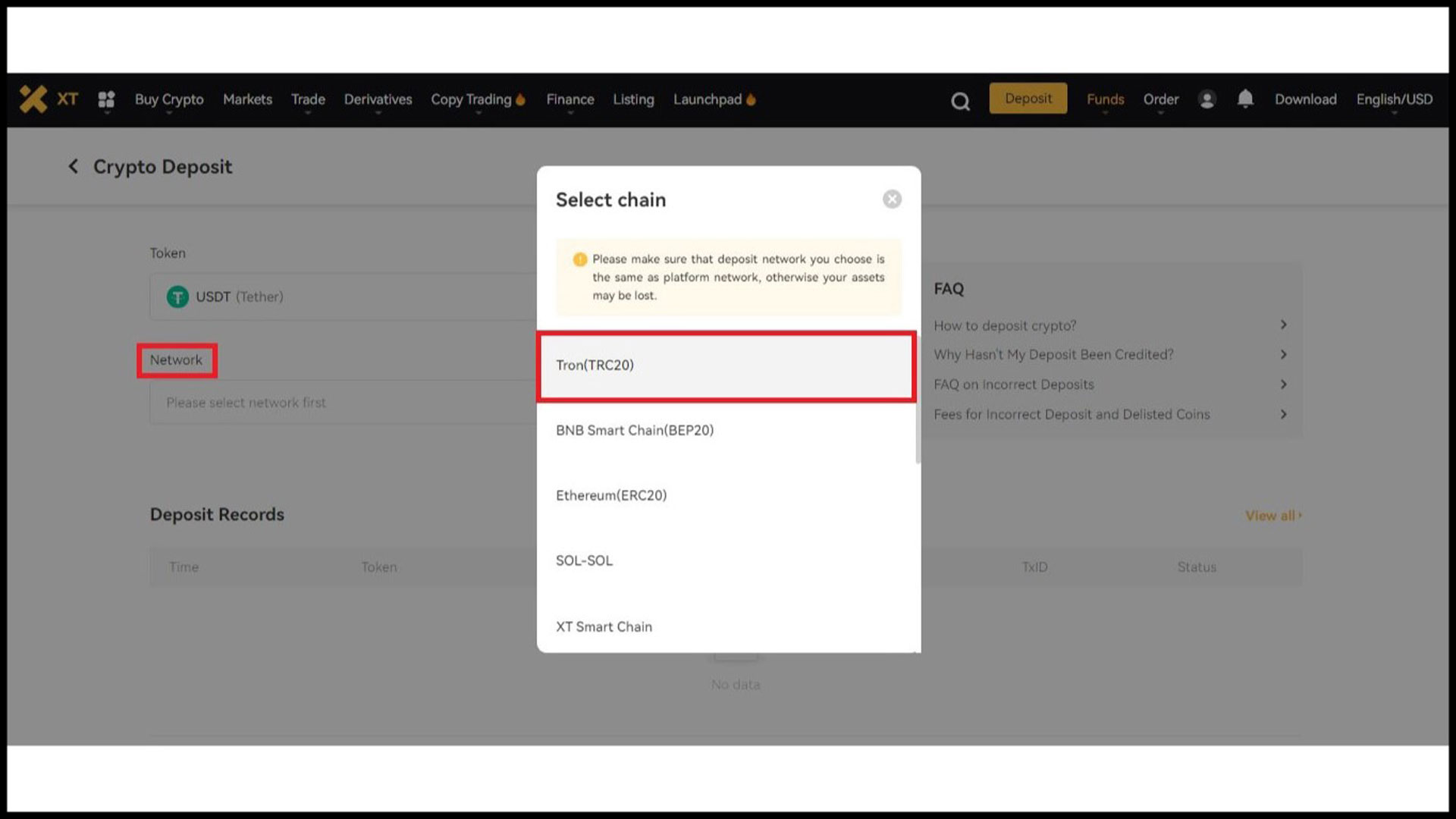Click the app grid/dashboard icon

point(107,98)
